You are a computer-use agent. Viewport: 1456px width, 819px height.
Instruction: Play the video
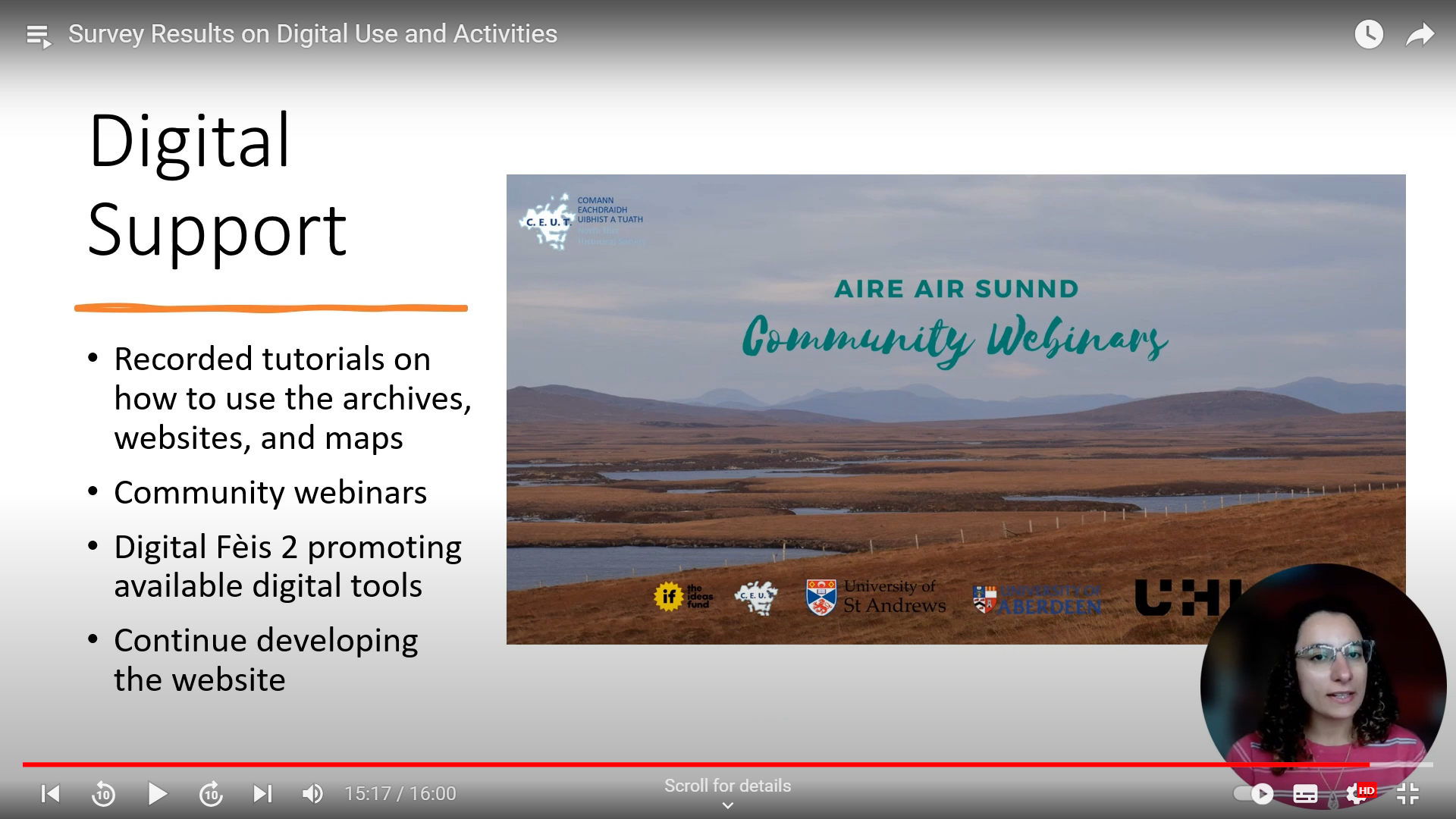[157, 794]
